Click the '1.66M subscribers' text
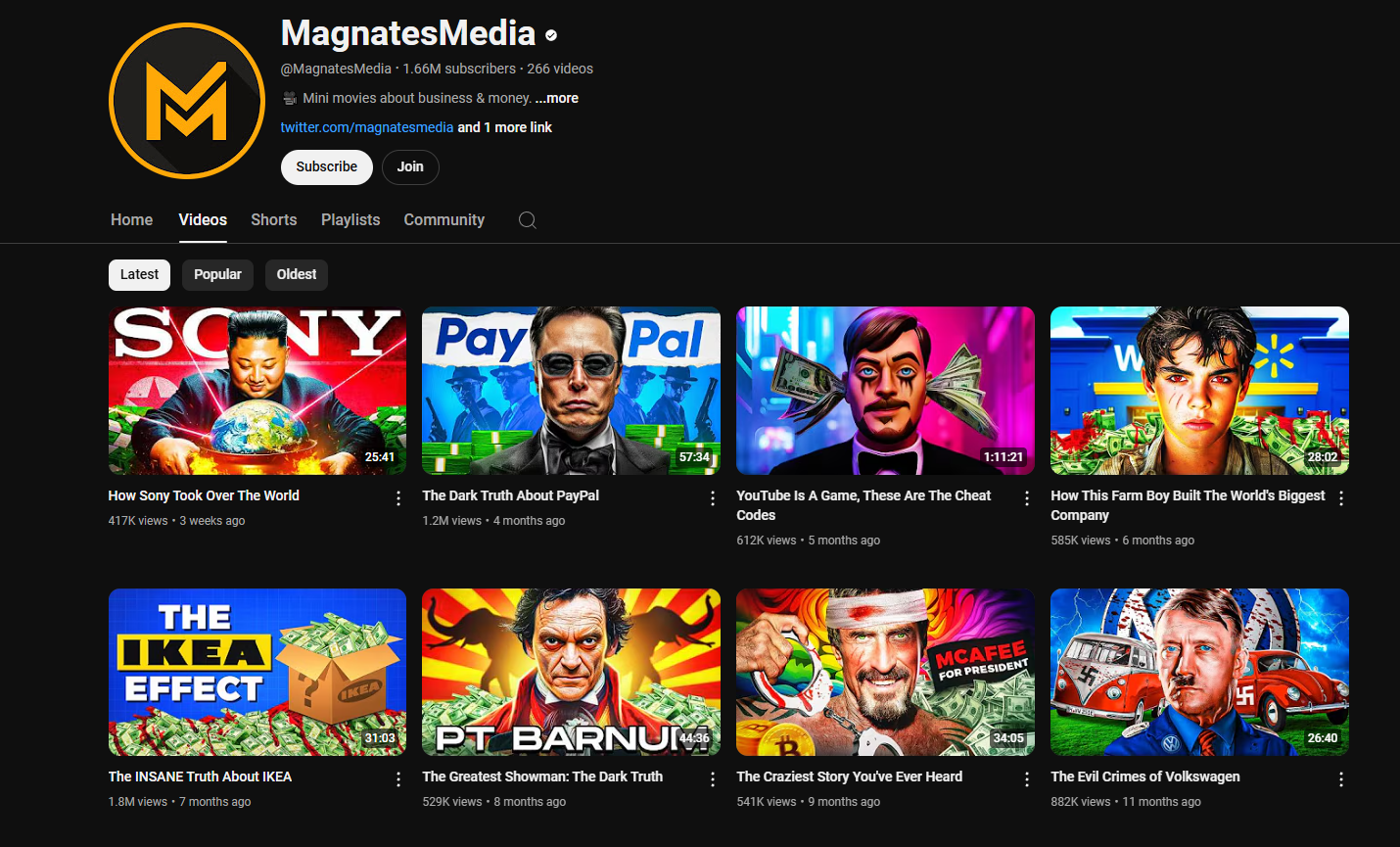This screenshot has height=847, width=1400. pyautogui.click(x=459, y=69)
